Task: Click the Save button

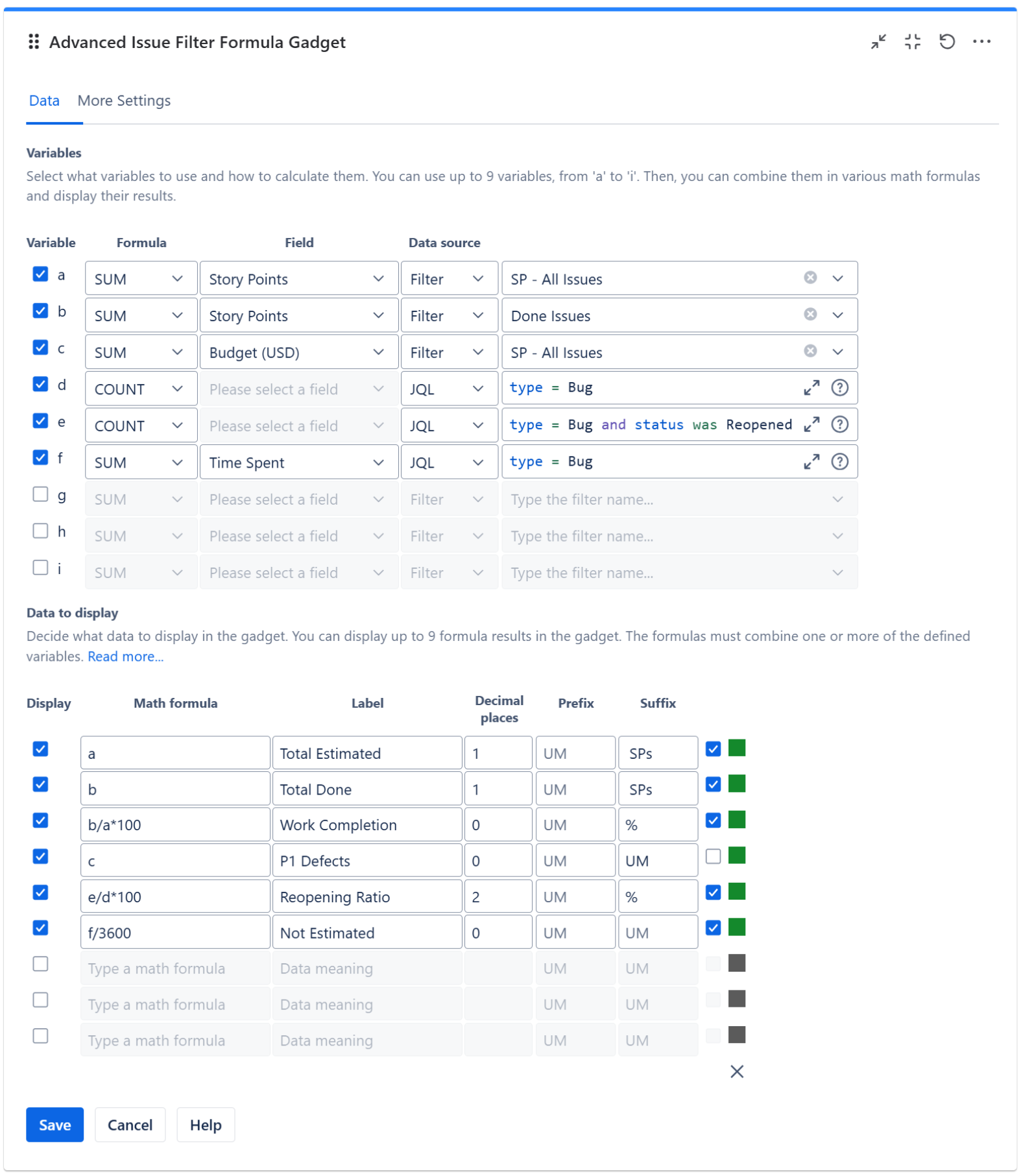Action: pos(54,1125)
